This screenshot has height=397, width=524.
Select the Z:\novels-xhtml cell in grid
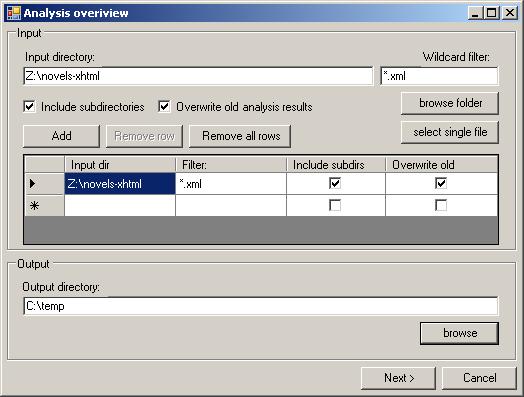pyautogui.click(x=120, y=183)
